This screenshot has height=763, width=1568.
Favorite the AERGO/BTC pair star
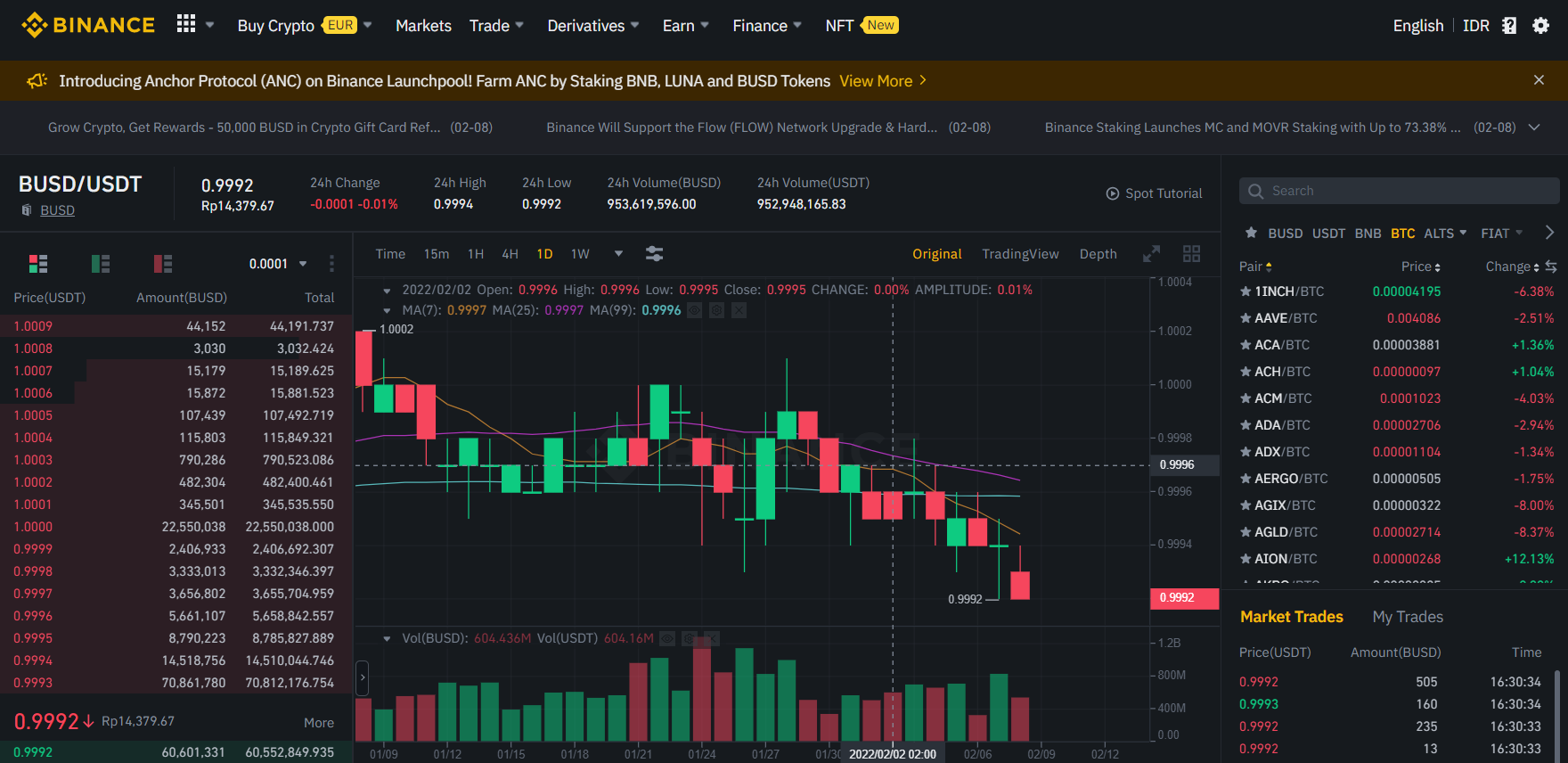click(1245, 479)
